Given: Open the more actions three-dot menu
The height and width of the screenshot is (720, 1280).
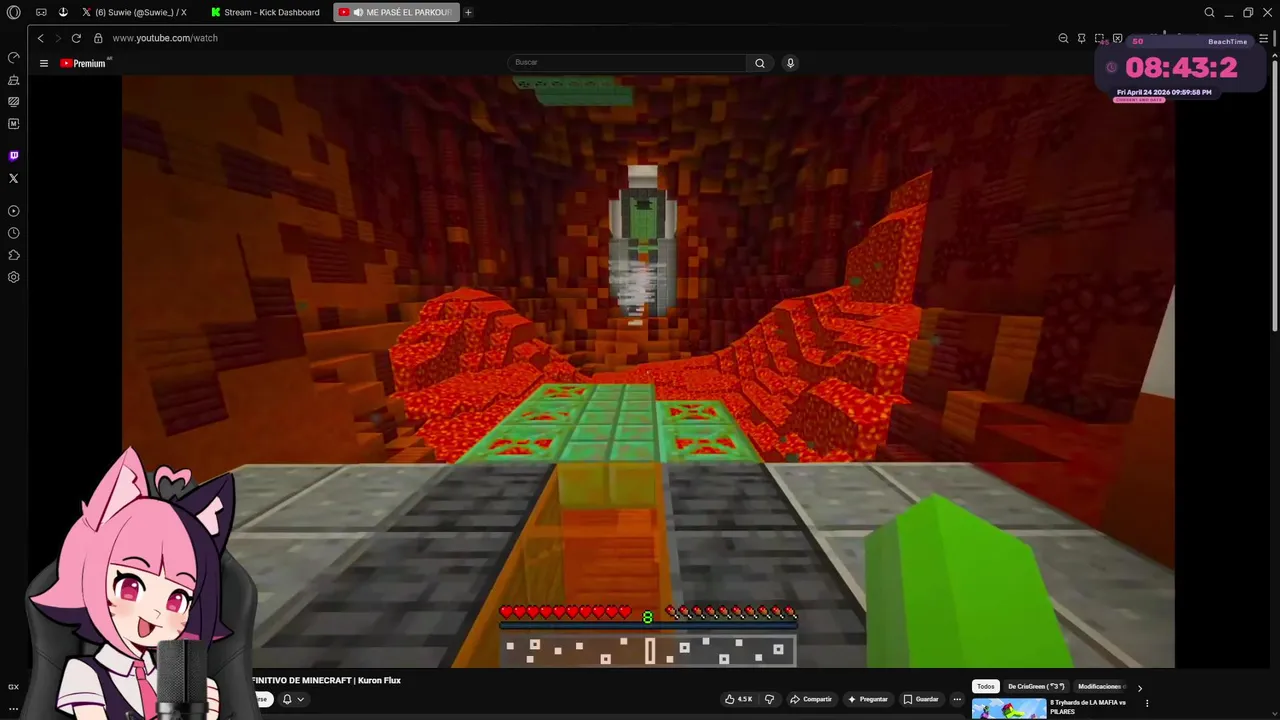Looking at the screenshot, I should click(x=957, y=699).
